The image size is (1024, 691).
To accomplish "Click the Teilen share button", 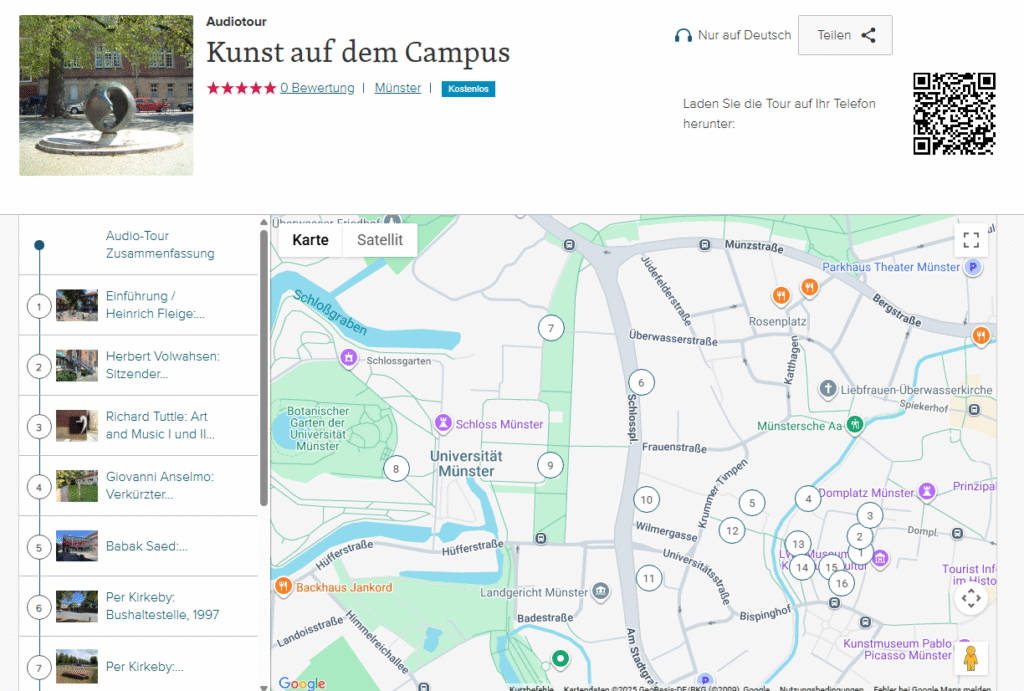I will click(x=845, y=35).
